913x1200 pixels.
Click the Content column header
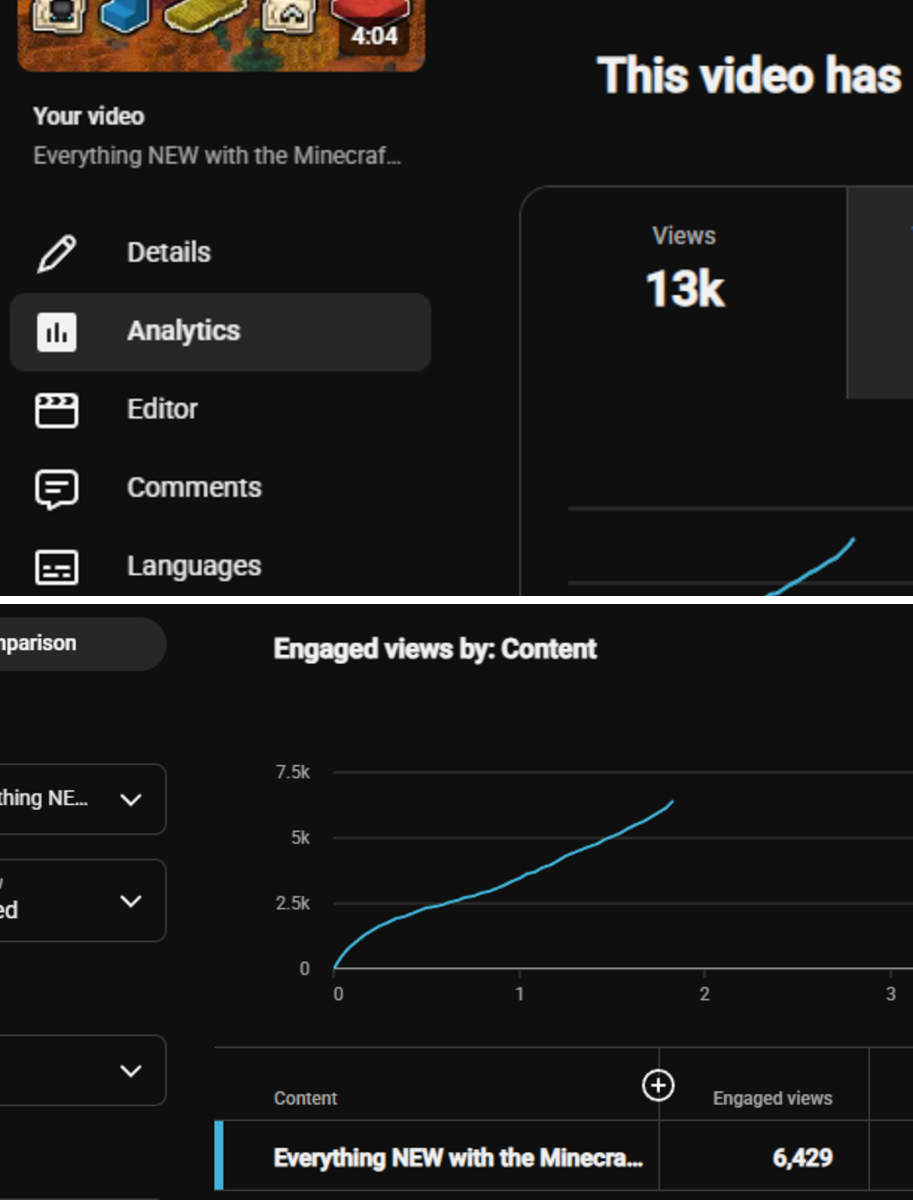point(305,1098)
